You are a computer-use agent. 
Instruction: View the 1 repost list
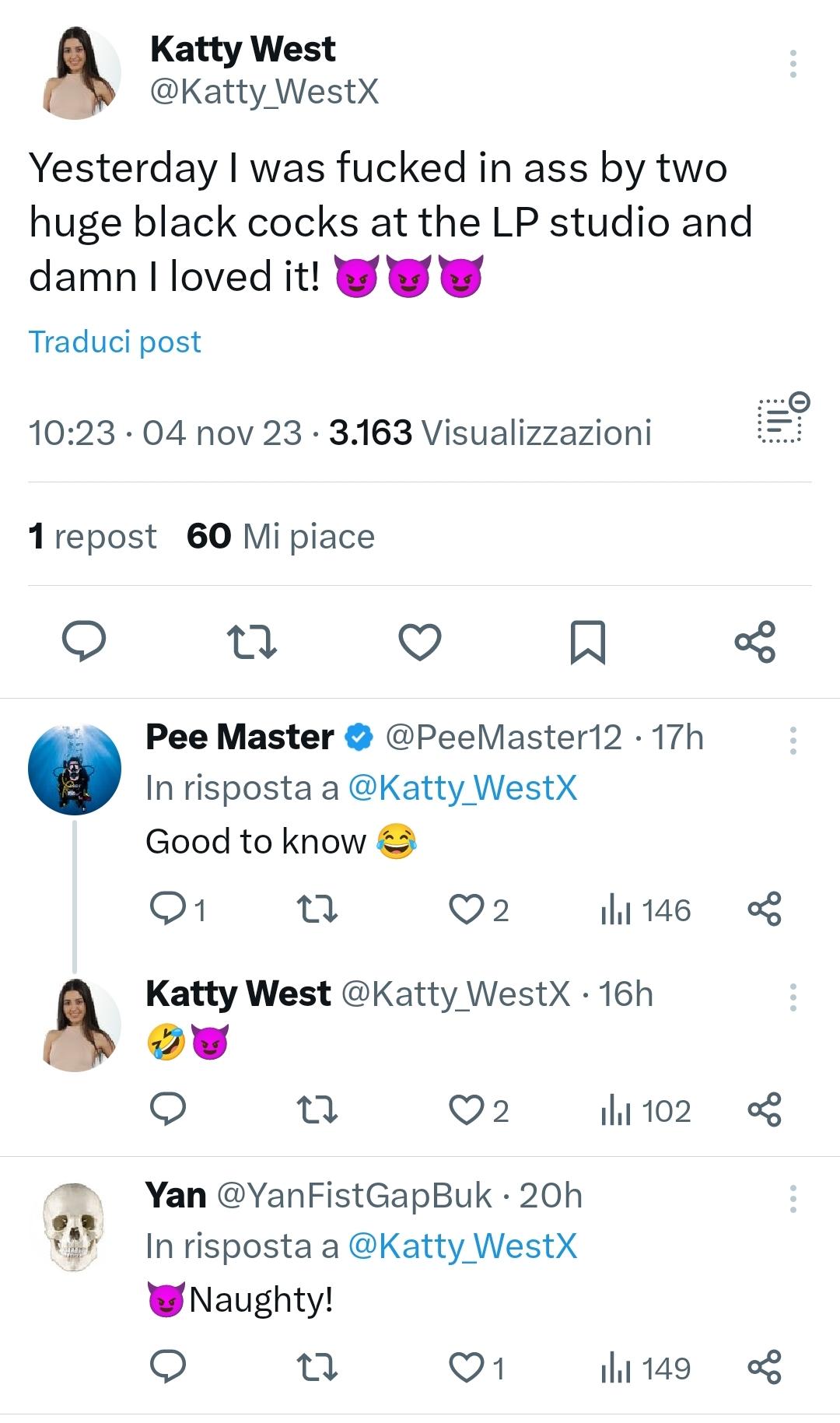tap(93, 537)
